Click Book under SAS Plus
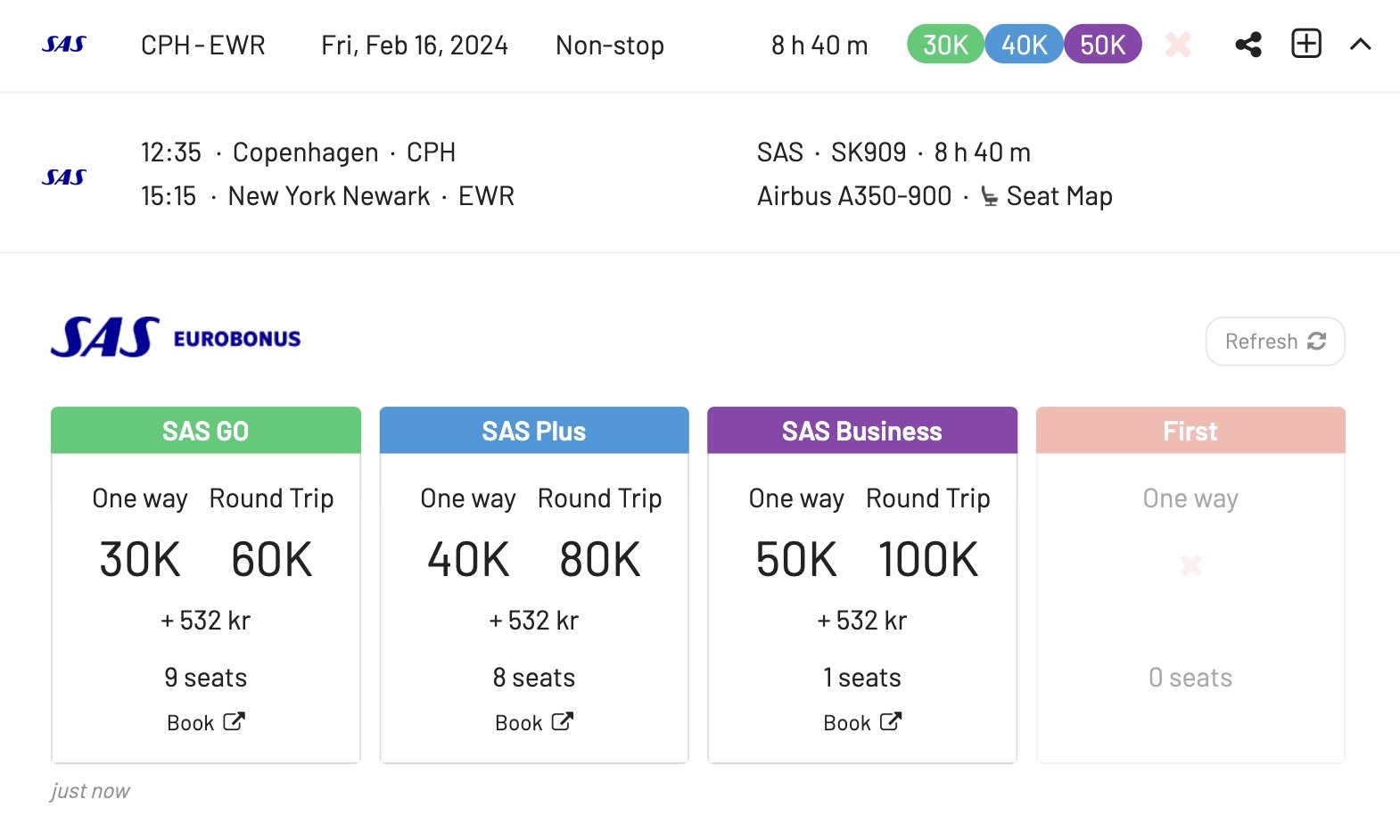 click(534, 722)
